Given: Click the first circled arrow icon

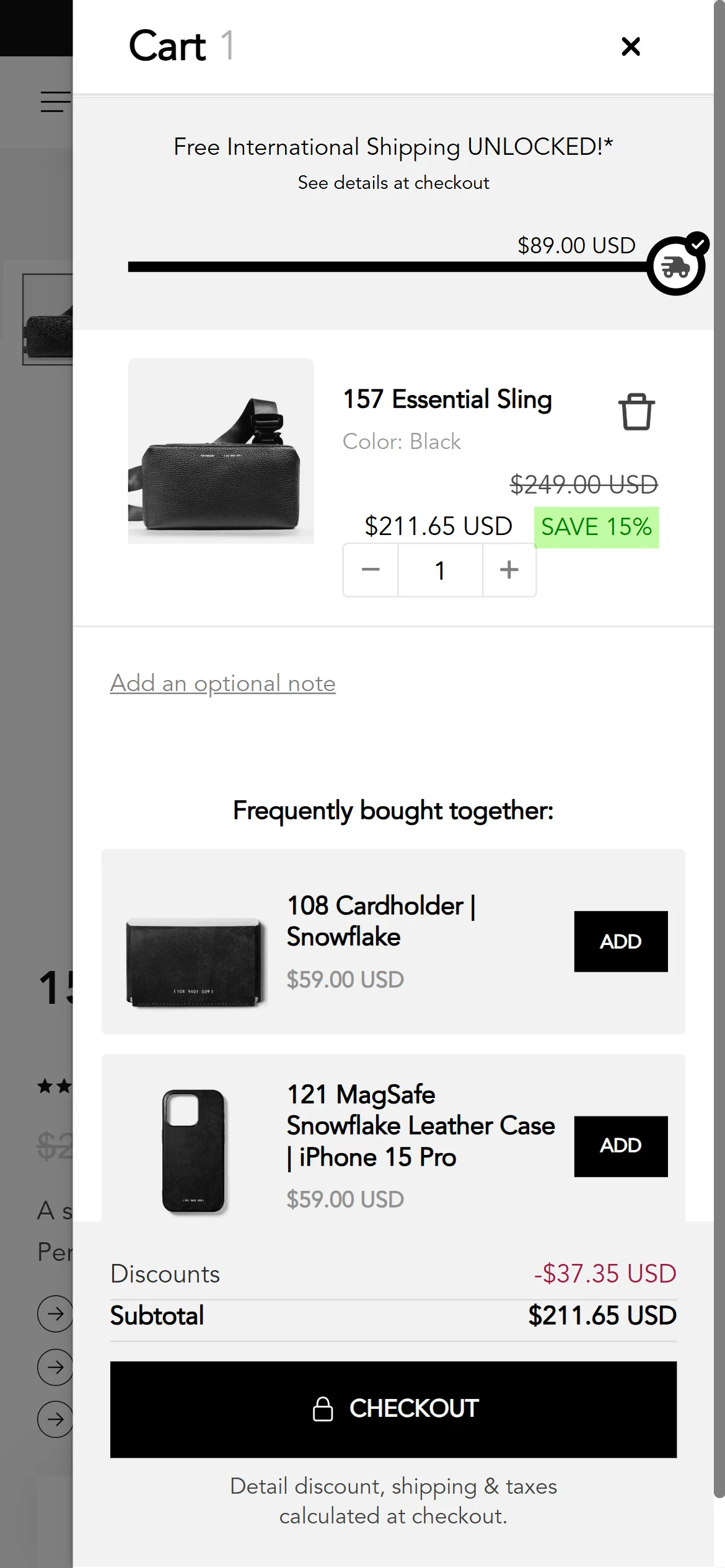Looking at the screenshot, I should coord(55,1313).
